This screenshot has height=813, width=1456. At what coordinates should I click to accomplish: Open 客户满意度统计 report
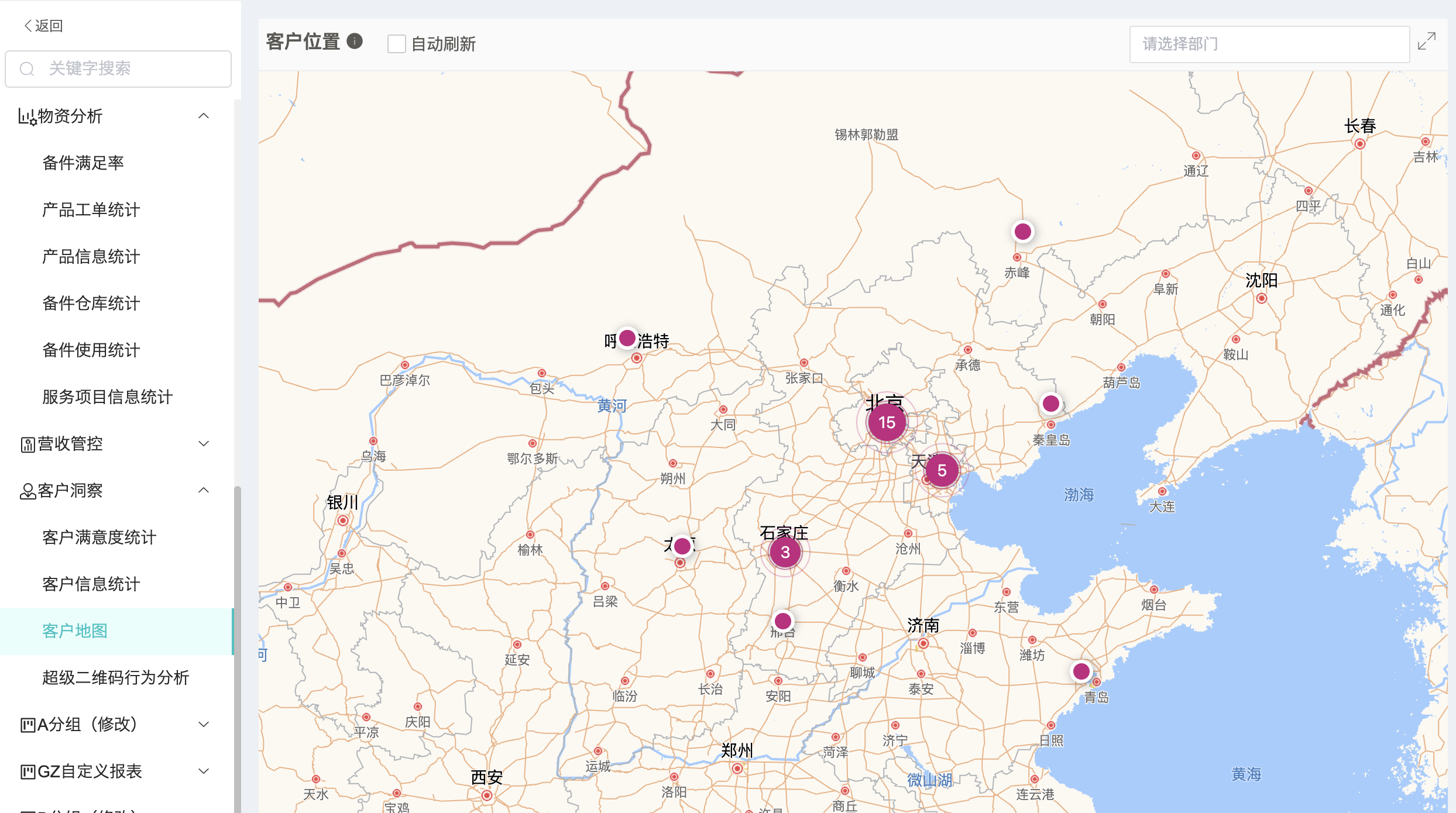[99, 537]
